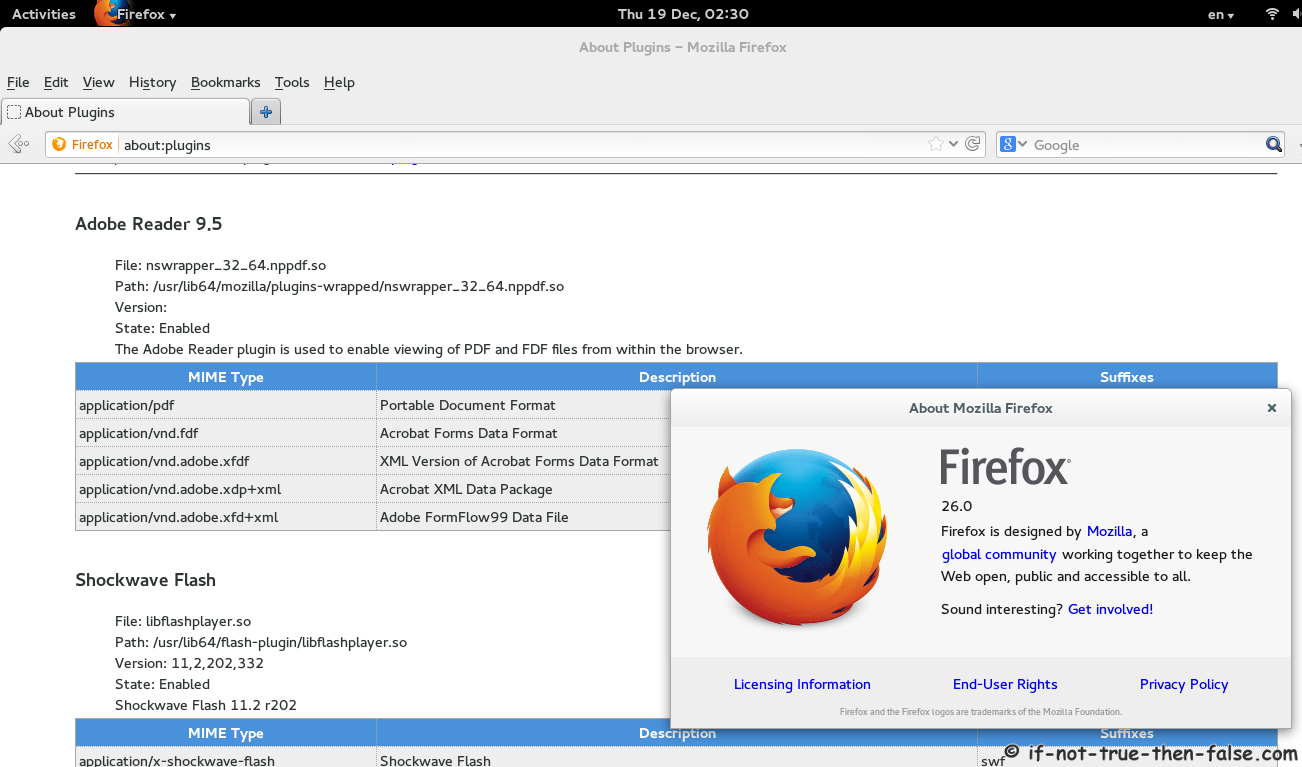Show the address bar history dropdown
Viewport: 1302px width, 767px height.
tap(954, 144)
